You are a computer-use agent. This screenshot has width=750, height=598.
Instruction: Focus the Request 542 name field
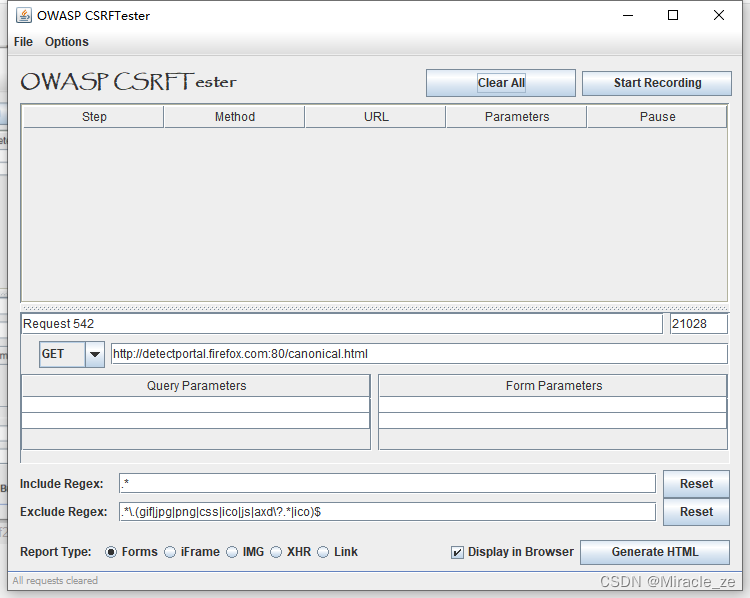(x=342, y=324)
